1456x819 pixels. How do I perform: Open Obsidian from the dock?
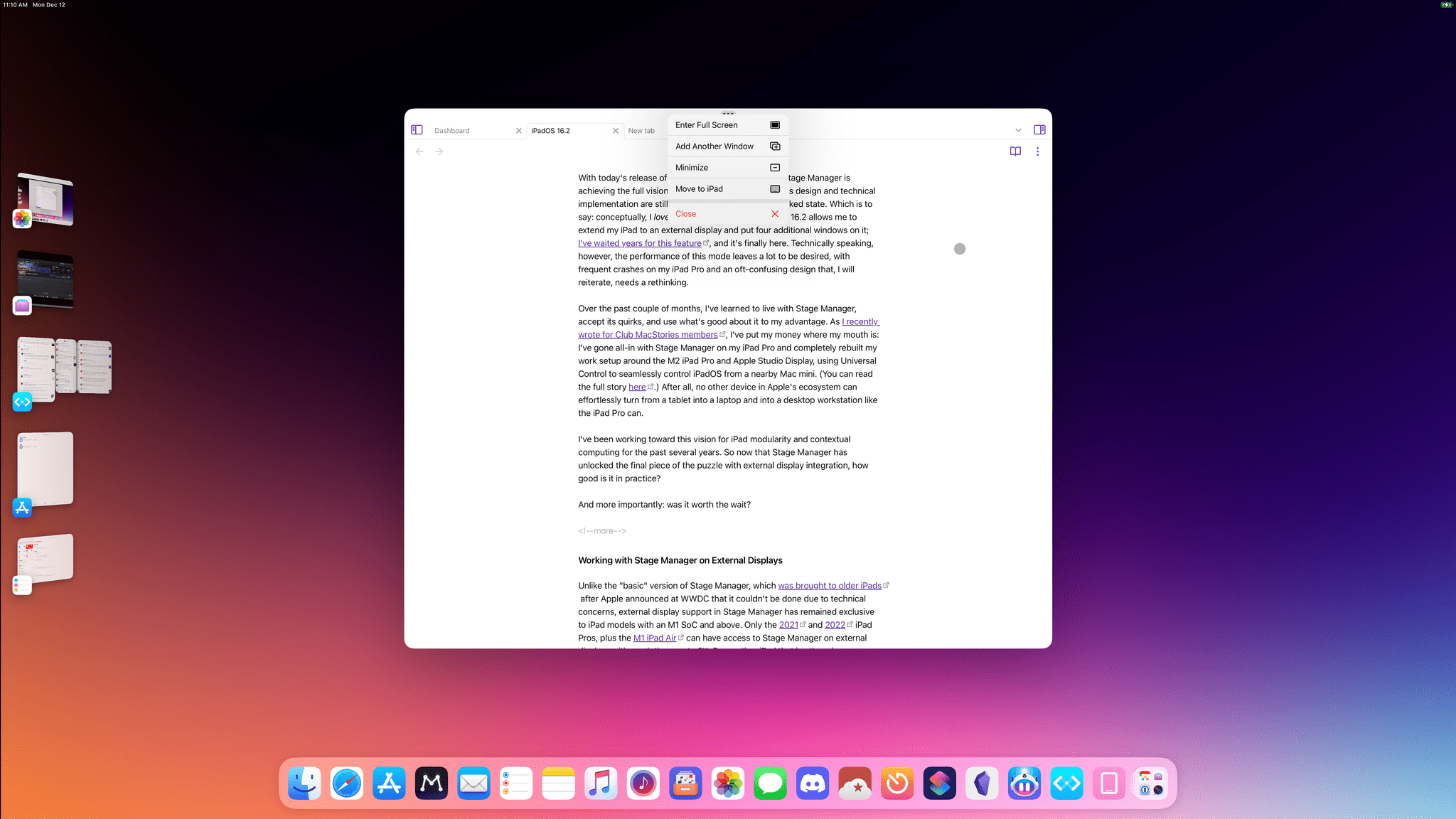982,783
